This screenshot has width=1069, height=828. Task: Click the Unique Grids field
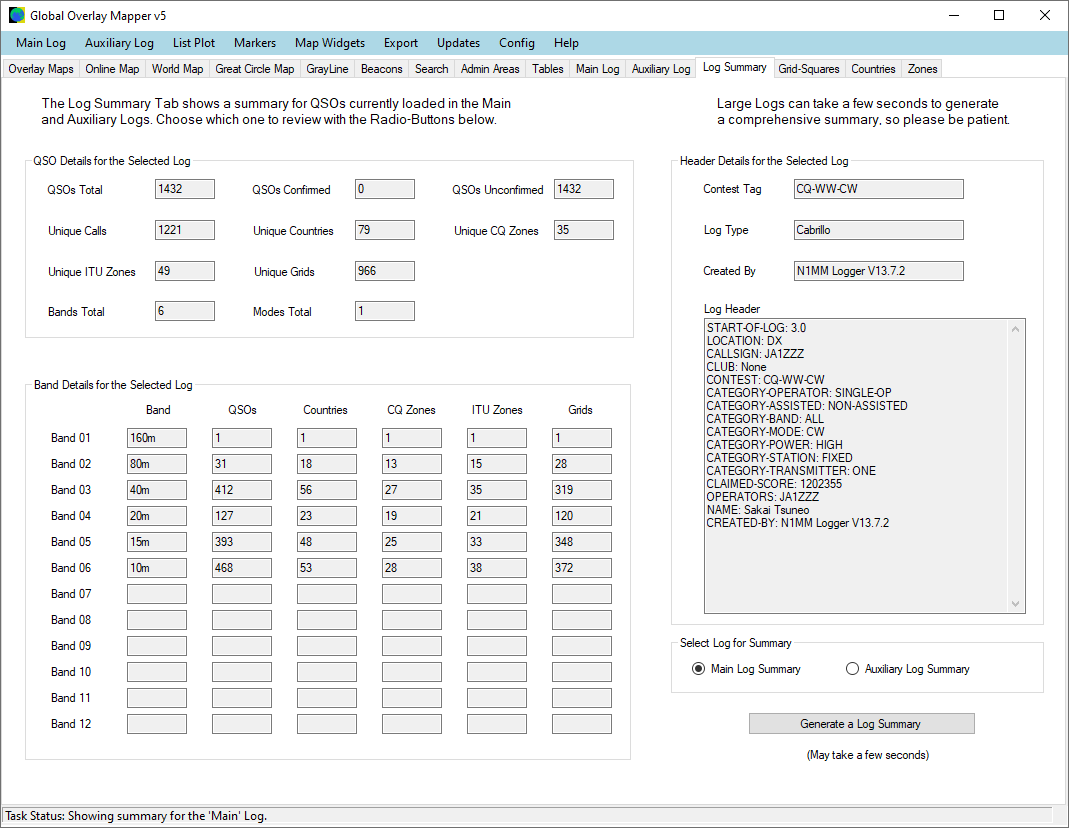pos(385,271)
